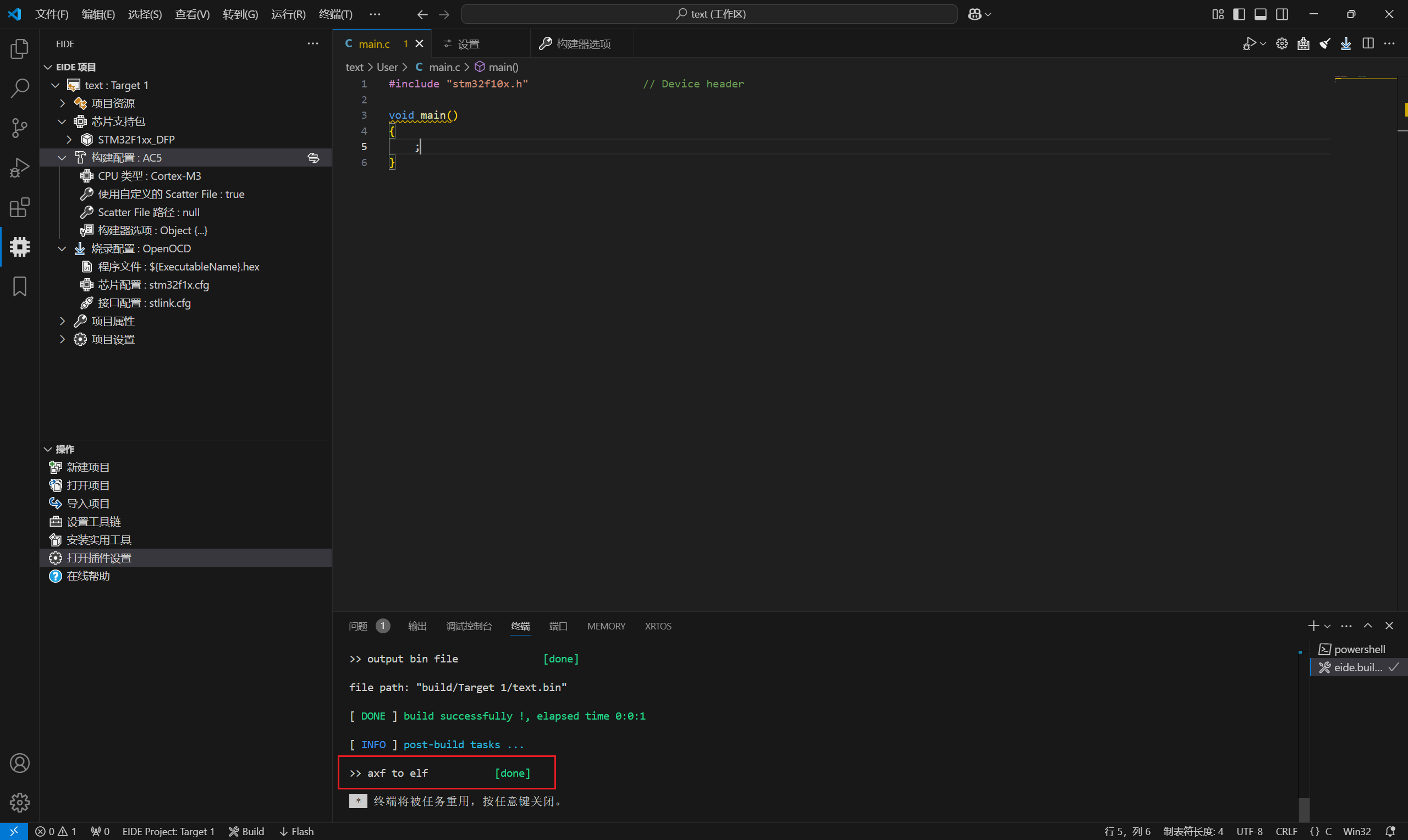Click the command center search box
Screen dimensions: 1408x840
[x=709, y=14]
